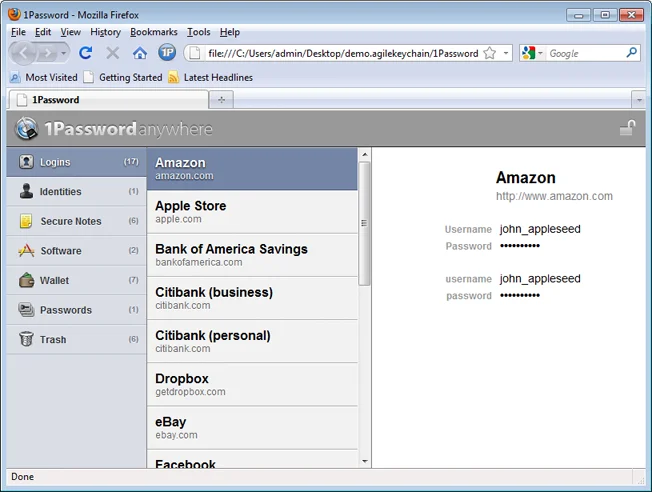Click the Stop loading X icon
Screen dimensions: 652x492
(x=113, y=53)
